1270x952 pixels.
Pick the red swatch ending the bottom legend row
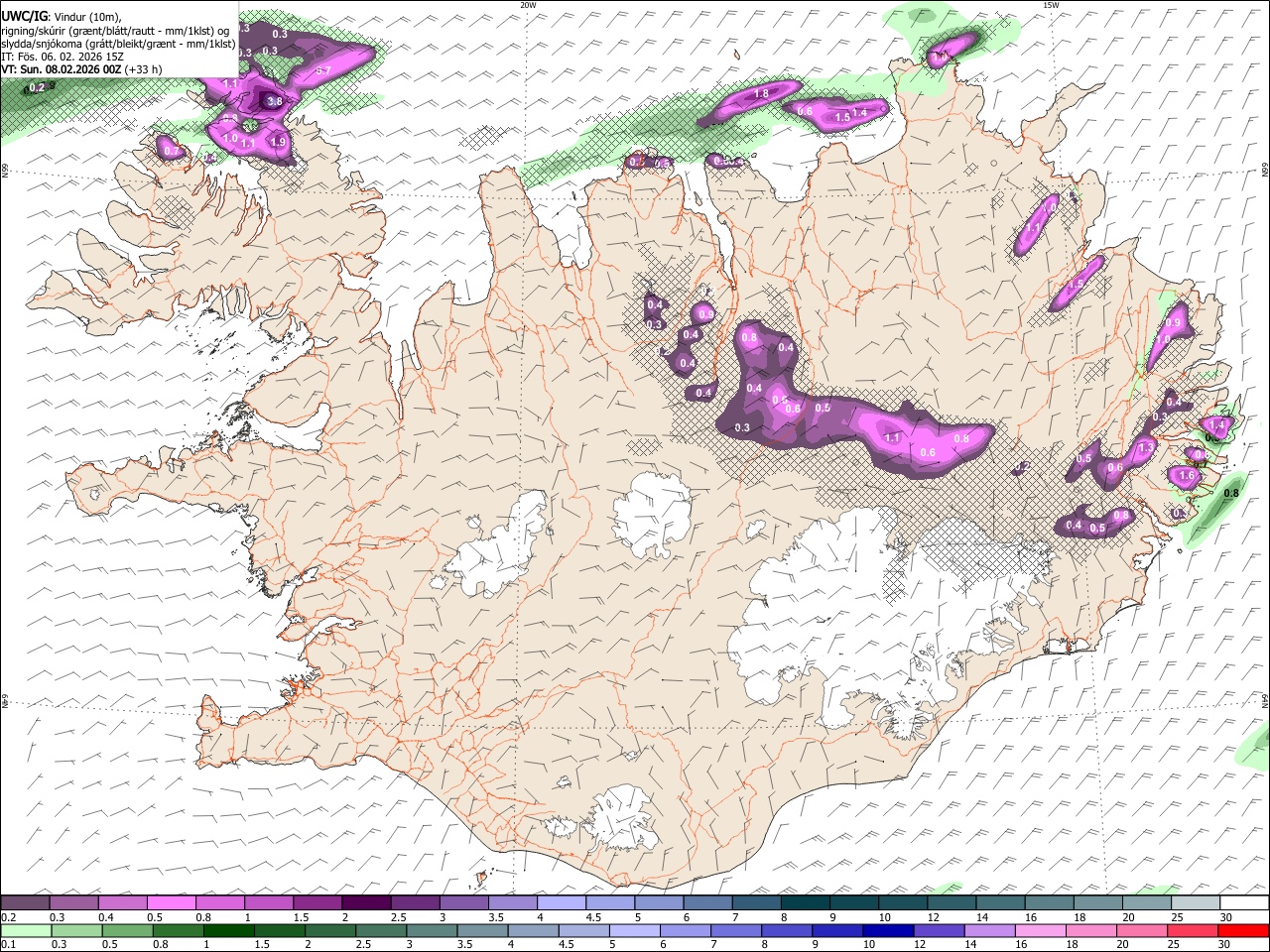(x=1242, y=930)
